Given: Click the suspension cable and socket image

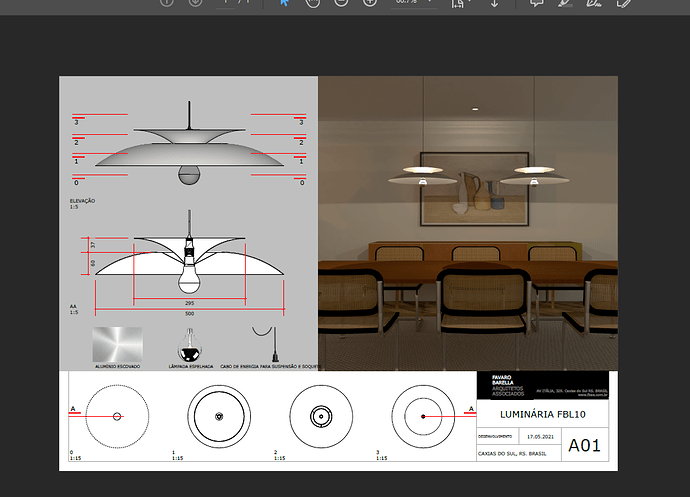Looking at the screenshot, I should (266, 344).
